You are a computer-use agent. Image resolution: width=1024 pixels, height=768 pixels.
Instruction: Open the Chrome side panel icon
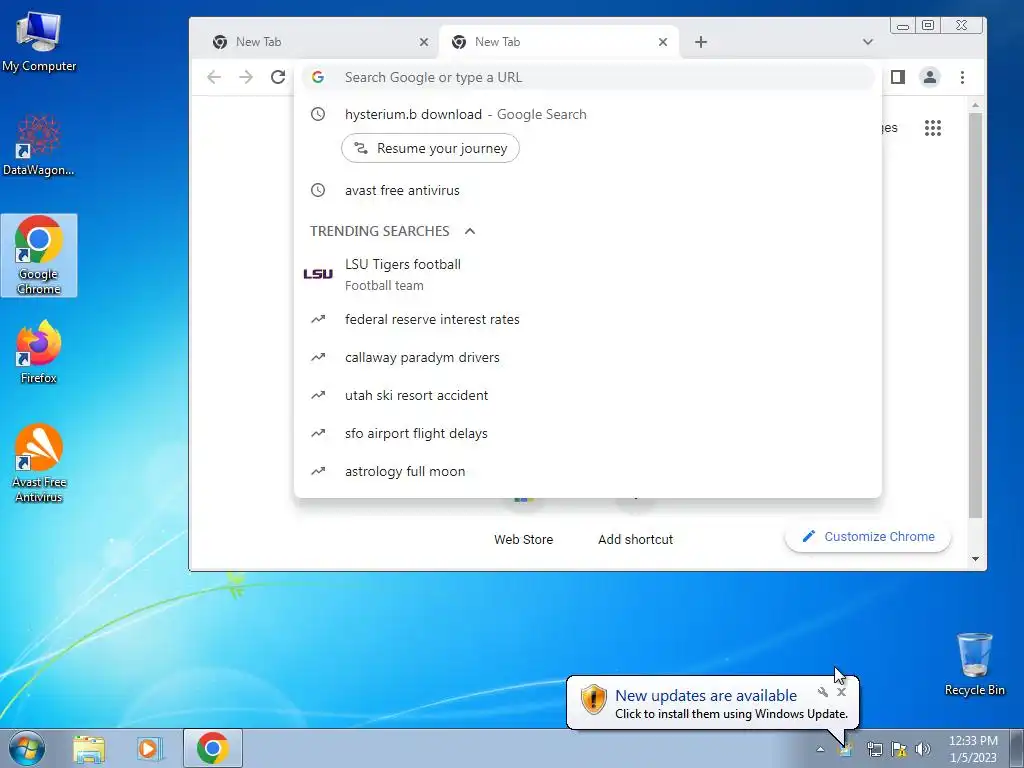[x=898, y=77]
